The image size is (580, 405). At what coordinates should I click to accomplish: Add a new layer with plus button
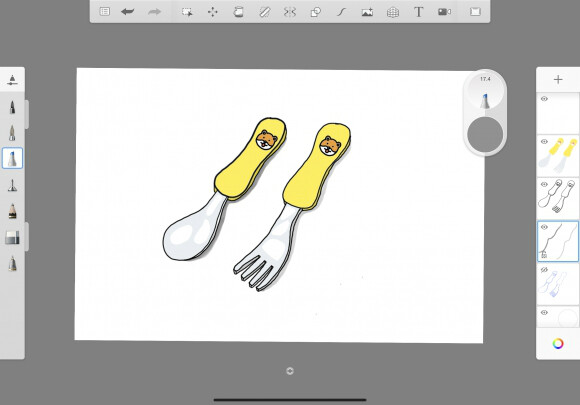click(x=558, y=80)
